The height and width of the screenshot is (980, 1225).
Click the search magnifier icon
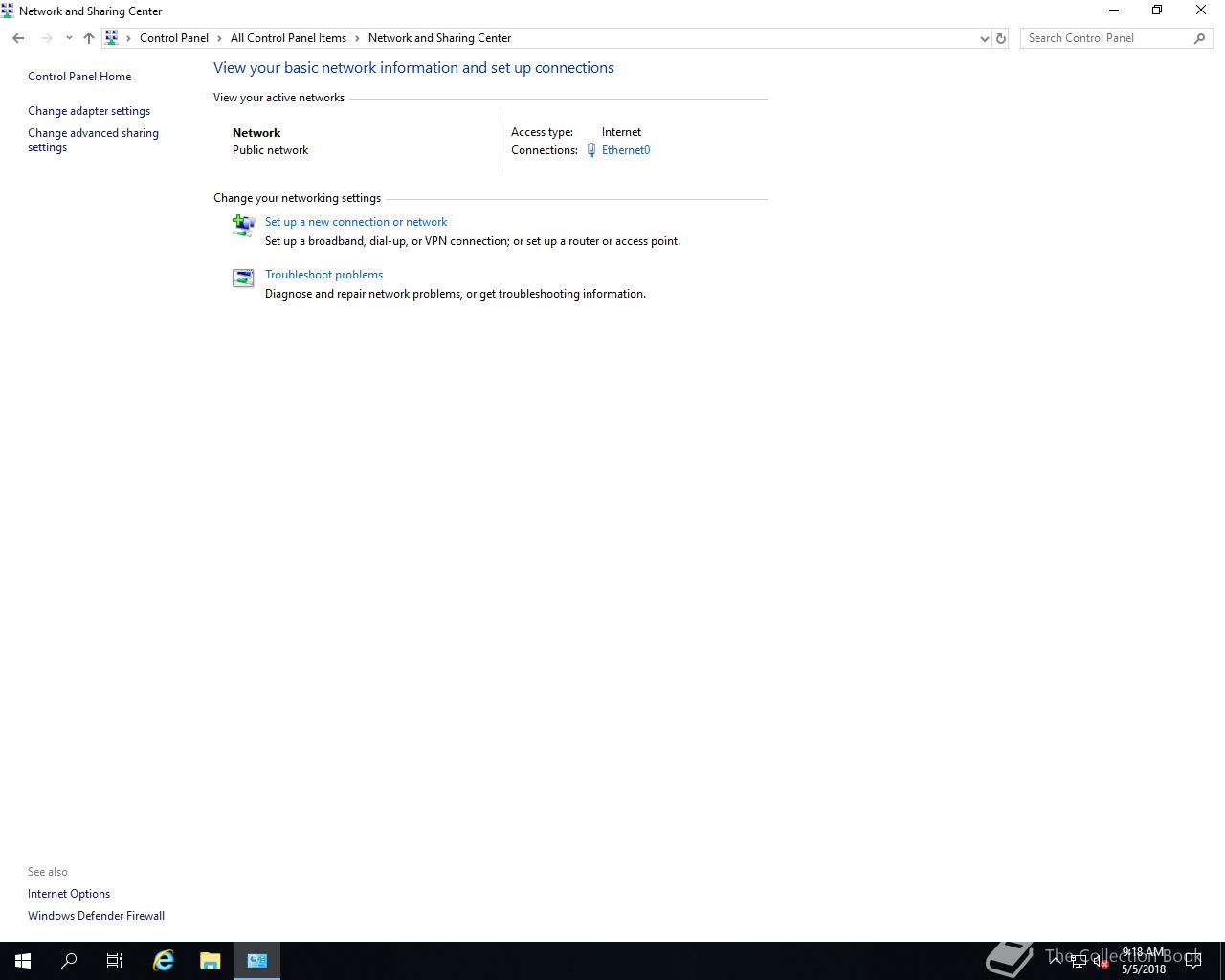[1199, 38]
